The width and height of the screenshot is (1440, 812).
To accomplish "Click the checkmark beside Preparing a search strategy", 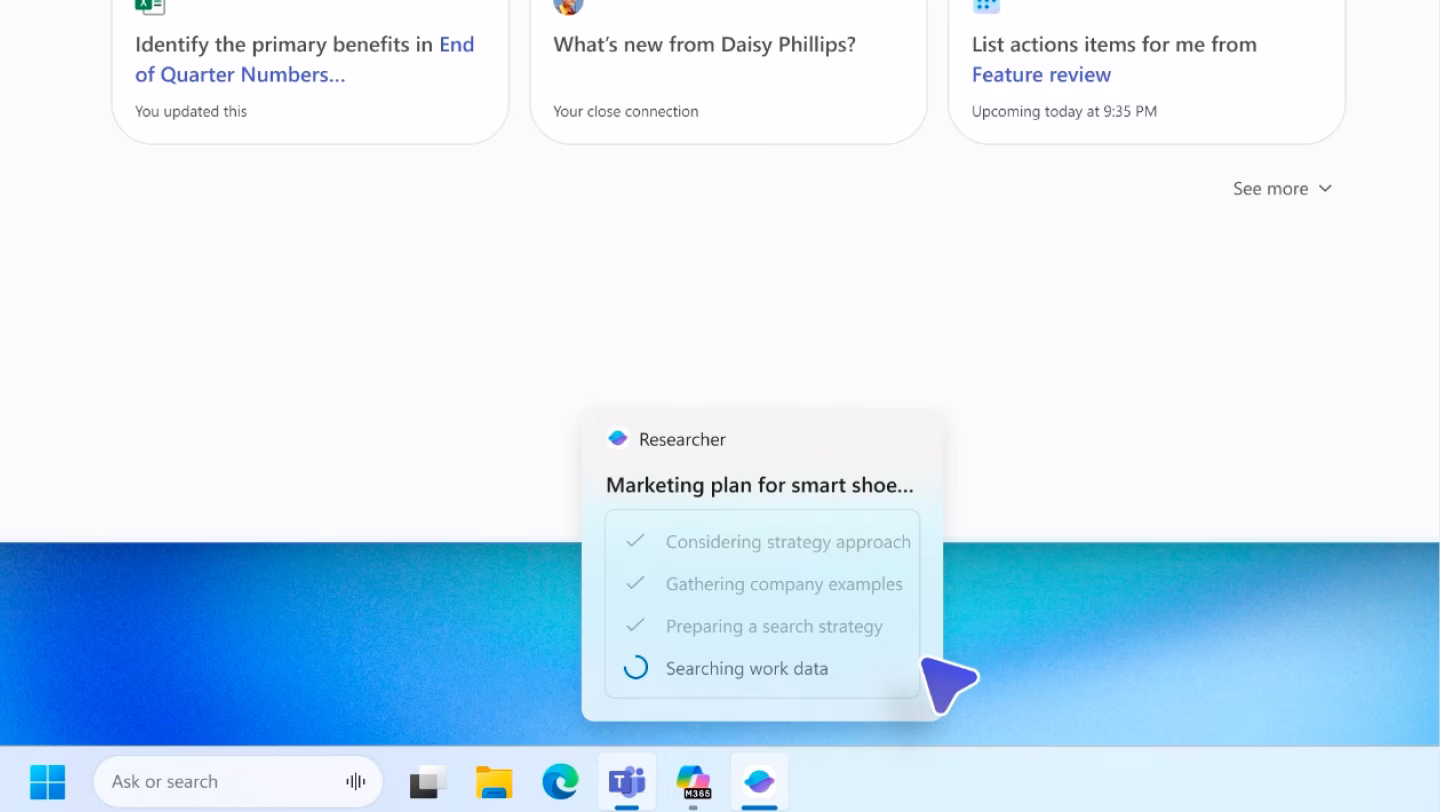I will click(x=635, y=625).
